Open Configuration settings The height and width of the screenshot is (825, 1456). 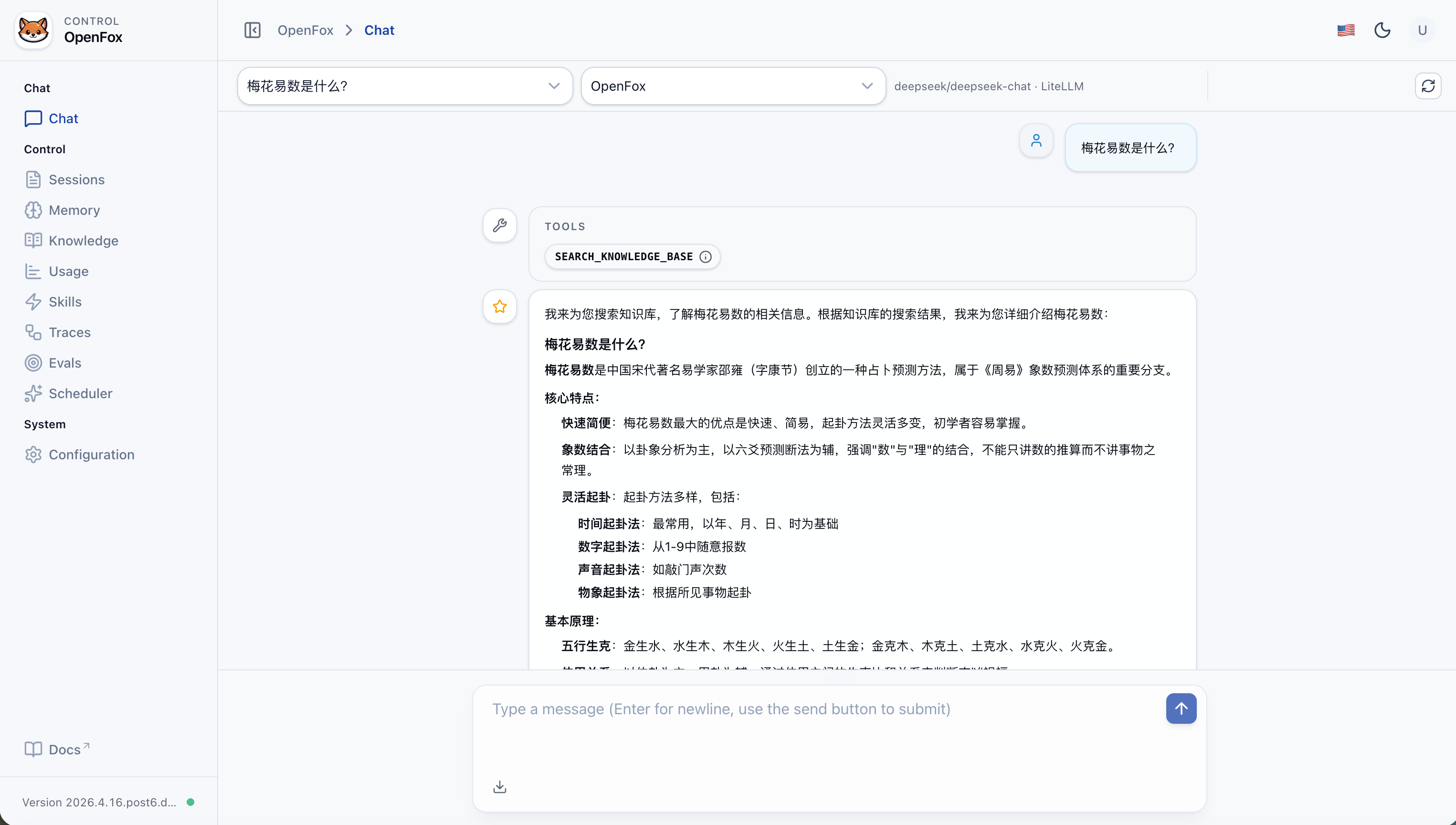tap(91, 455)
